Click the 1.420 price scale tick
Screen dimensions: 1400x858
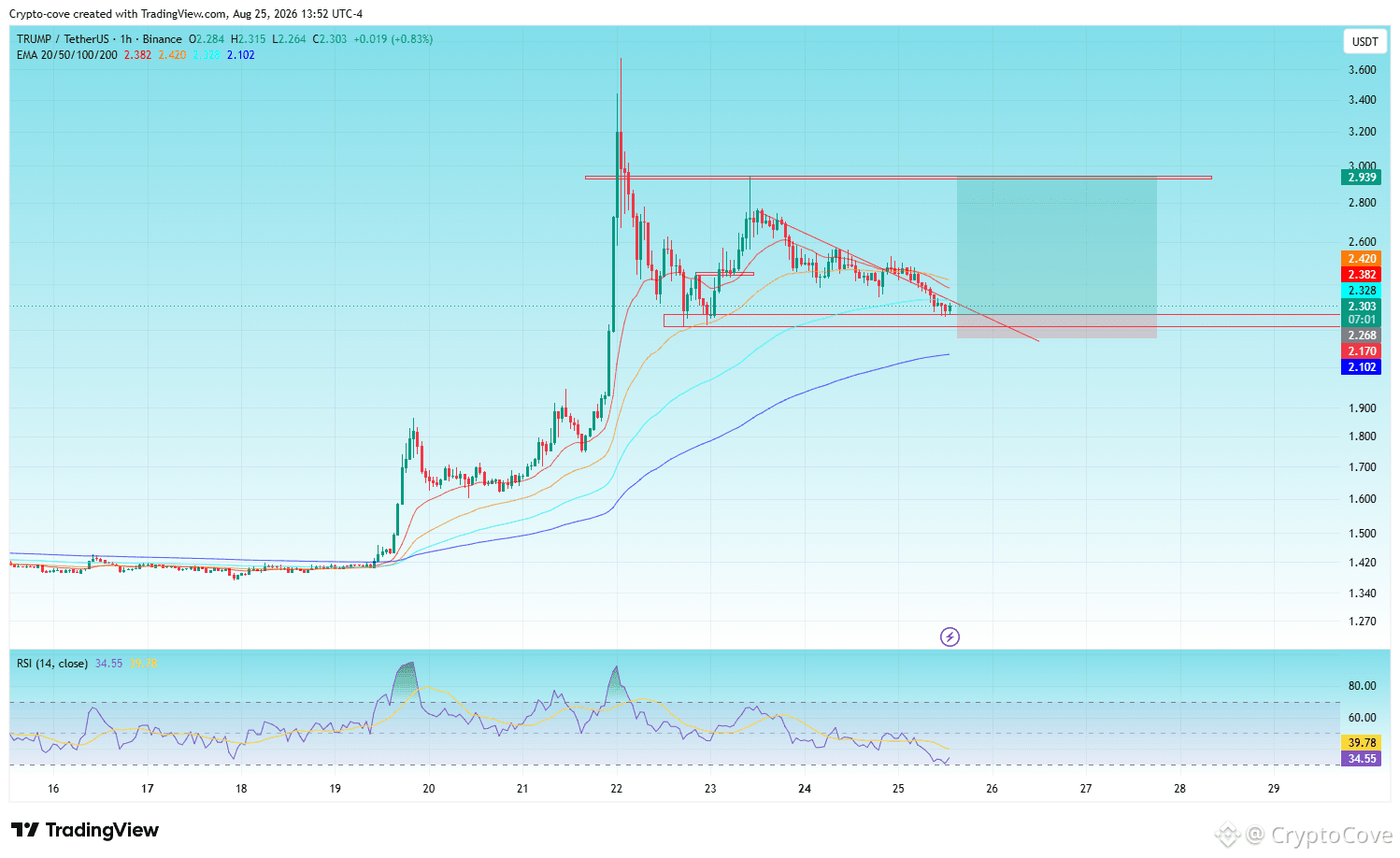click(1362, 563)
